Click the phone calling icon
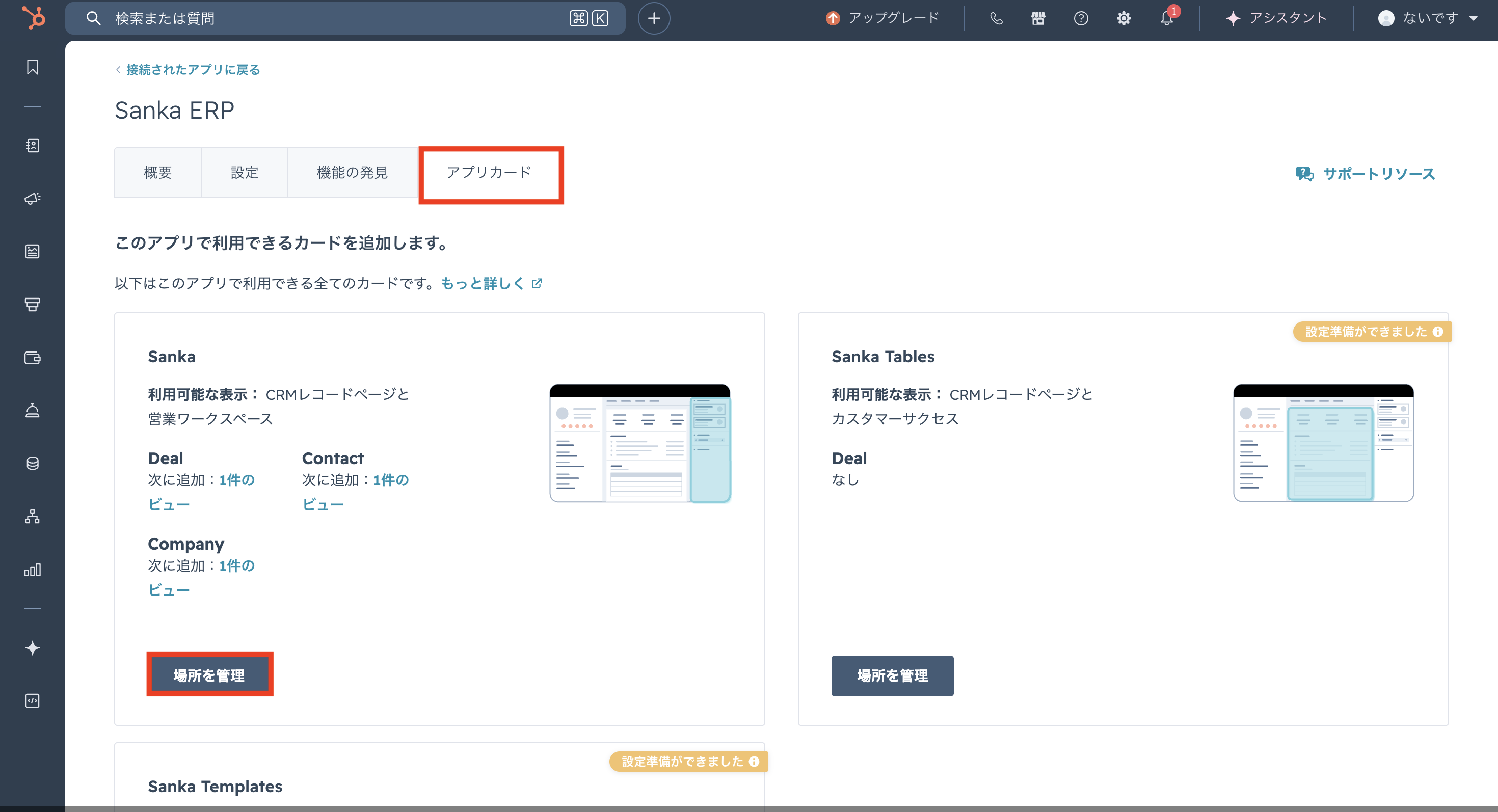This screenshot has width=1498, height=812. pyautogui.click(x=996, y=18)
